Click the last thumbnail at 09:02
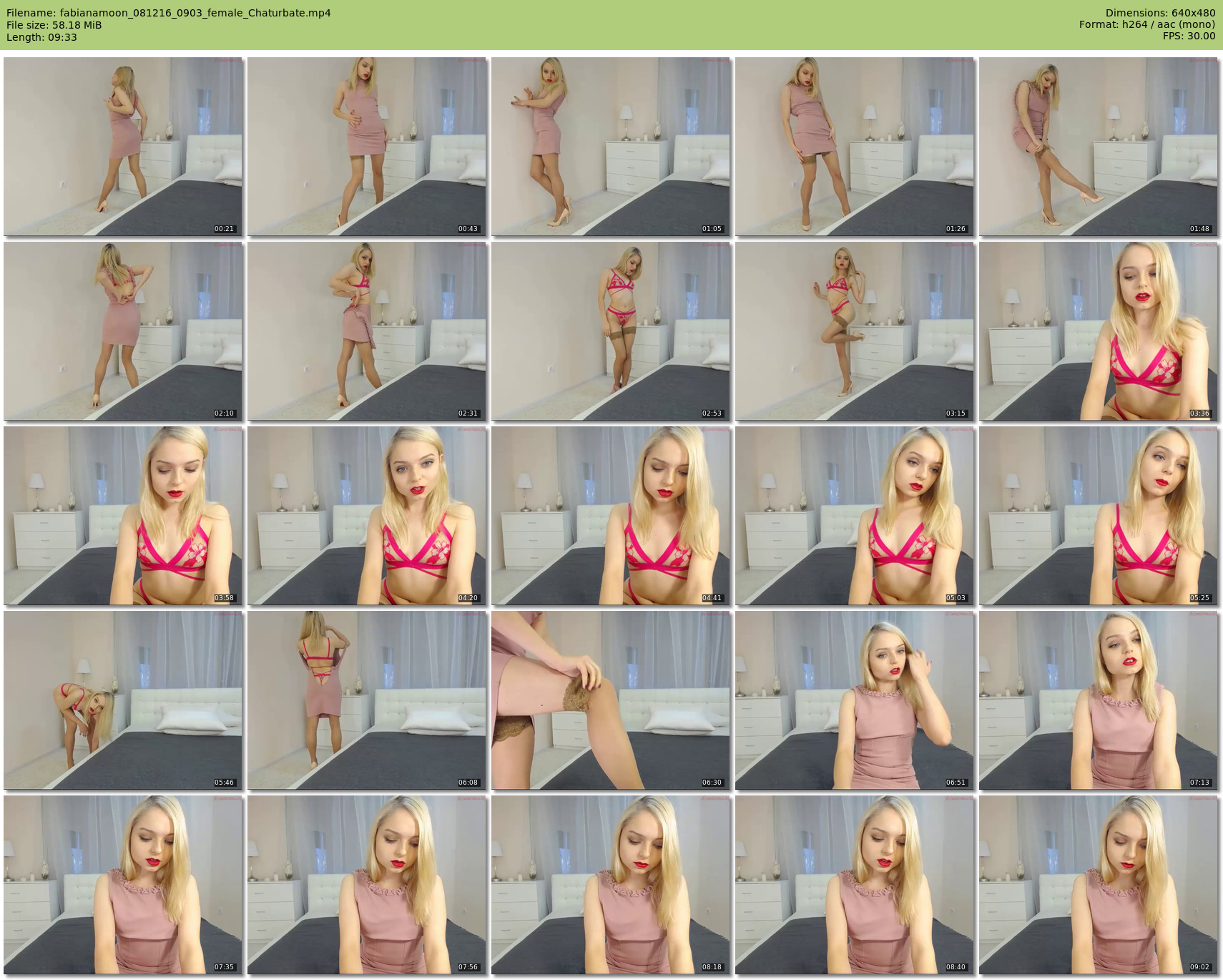Viewport: 1223px width, 980px height. pyautogui.click(x=1098, y=885)
